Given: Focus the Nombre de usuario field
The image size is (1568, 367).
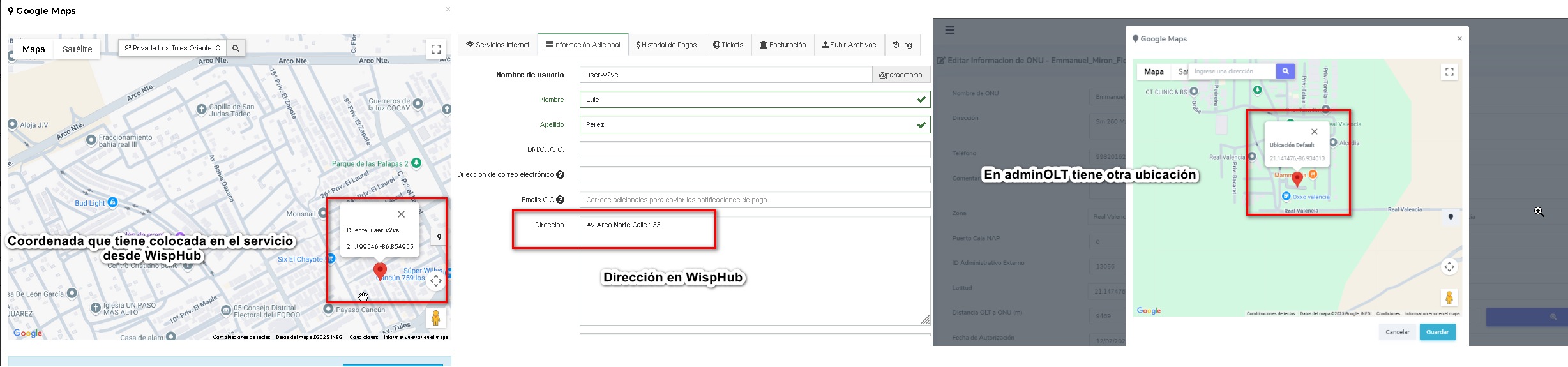Looking at the screenshot, I should (x=726, y=75).
